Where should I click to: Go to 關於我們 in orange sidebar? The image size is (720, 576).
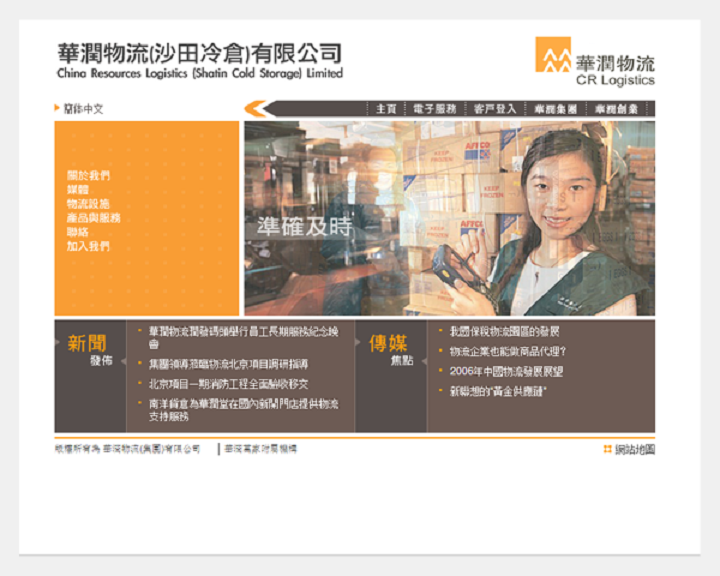pyautogui.click(x=88, y=175)
